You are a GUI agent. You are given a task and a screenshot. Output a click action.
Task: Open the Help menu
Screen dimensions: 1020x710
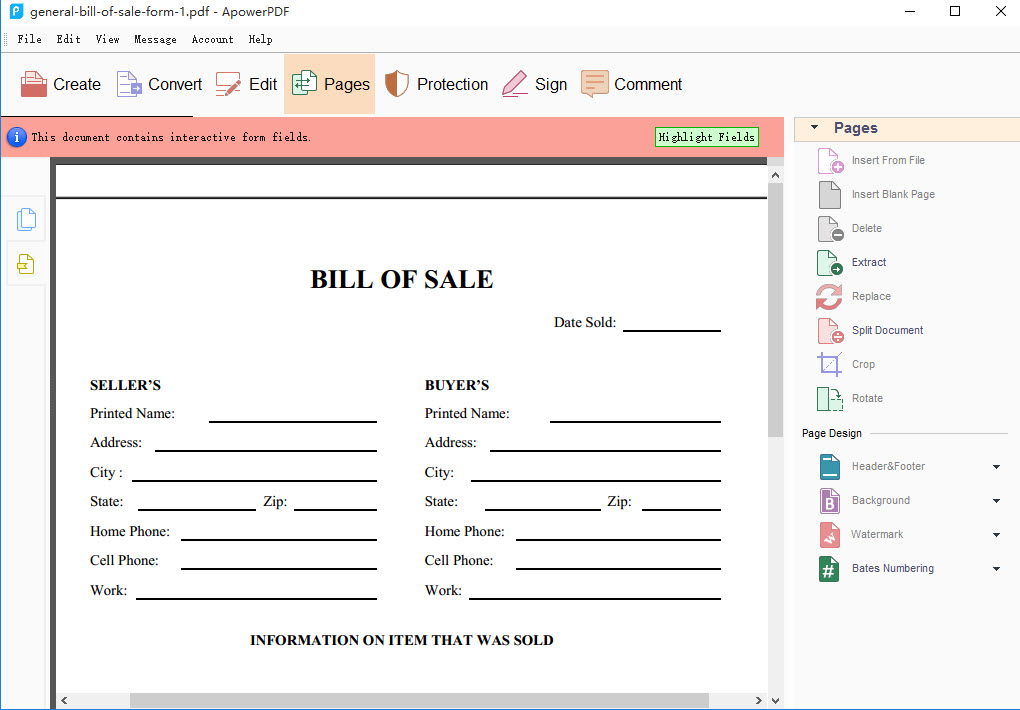point(260,39)
